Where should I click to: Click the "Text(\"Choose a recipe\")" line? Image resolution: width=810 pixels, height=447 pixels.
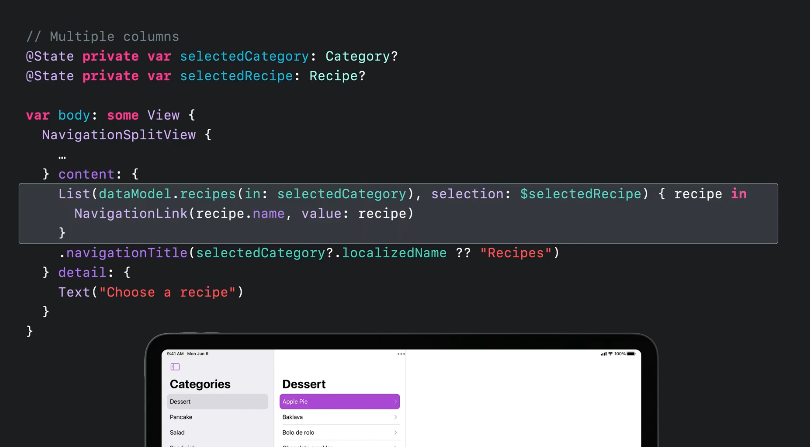(151, 292)
